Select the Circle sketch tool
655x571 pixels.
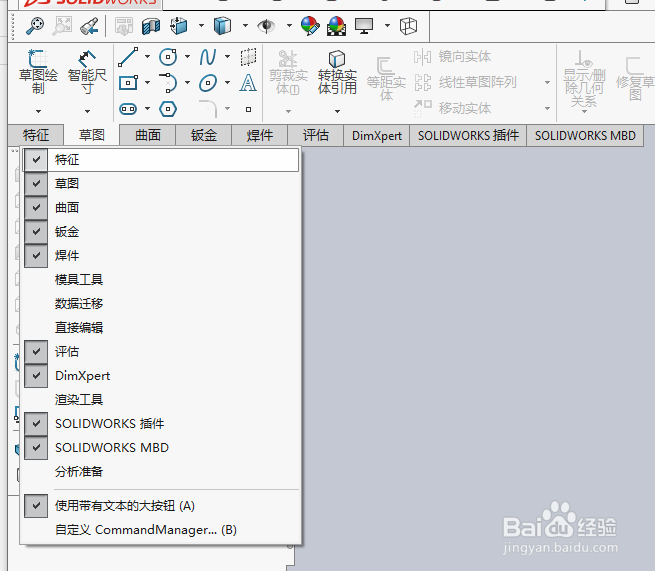point(168,57)
